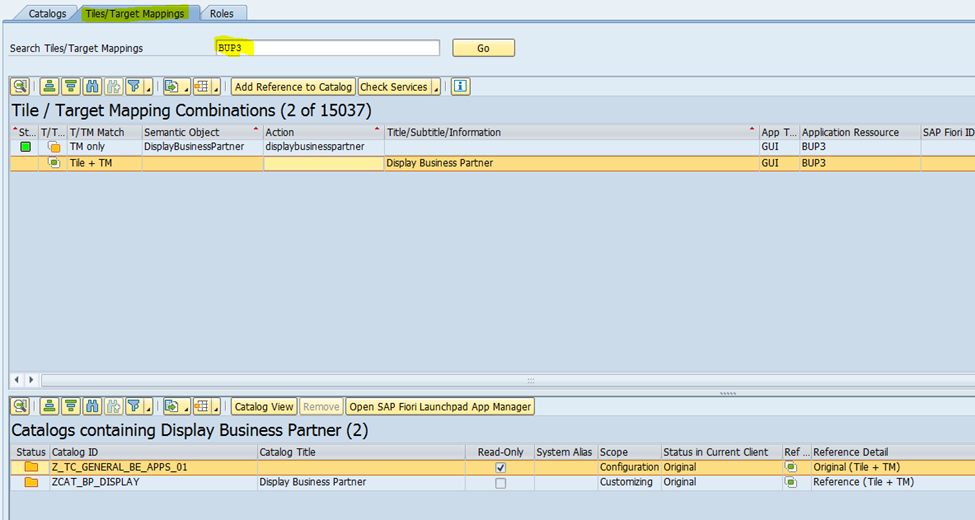Click the Catalog ID column header
The height and width of the screenshot is (520, 975).
(154, 452)
